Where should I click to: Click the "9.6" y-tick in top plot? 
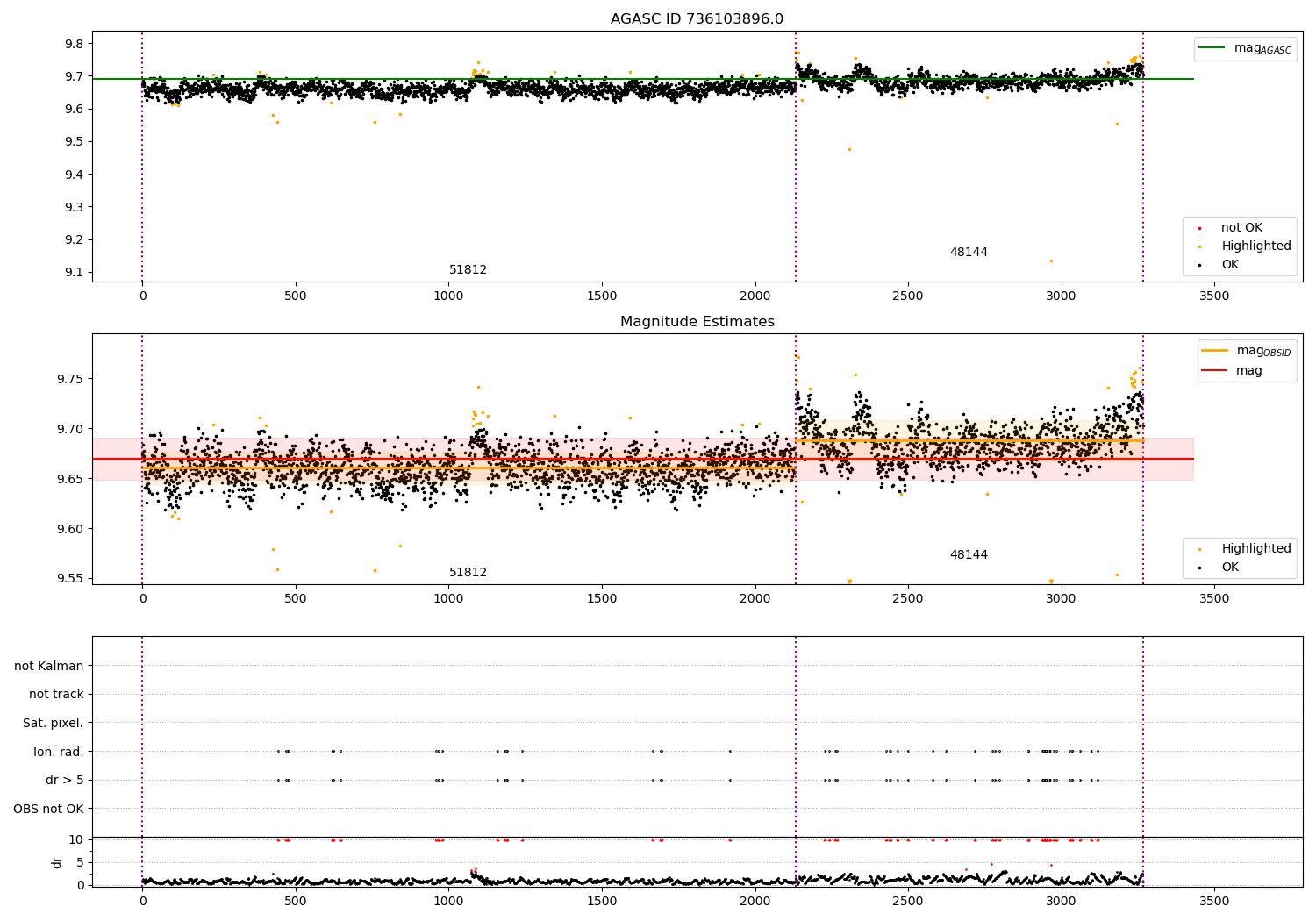(x=74, y=110)
